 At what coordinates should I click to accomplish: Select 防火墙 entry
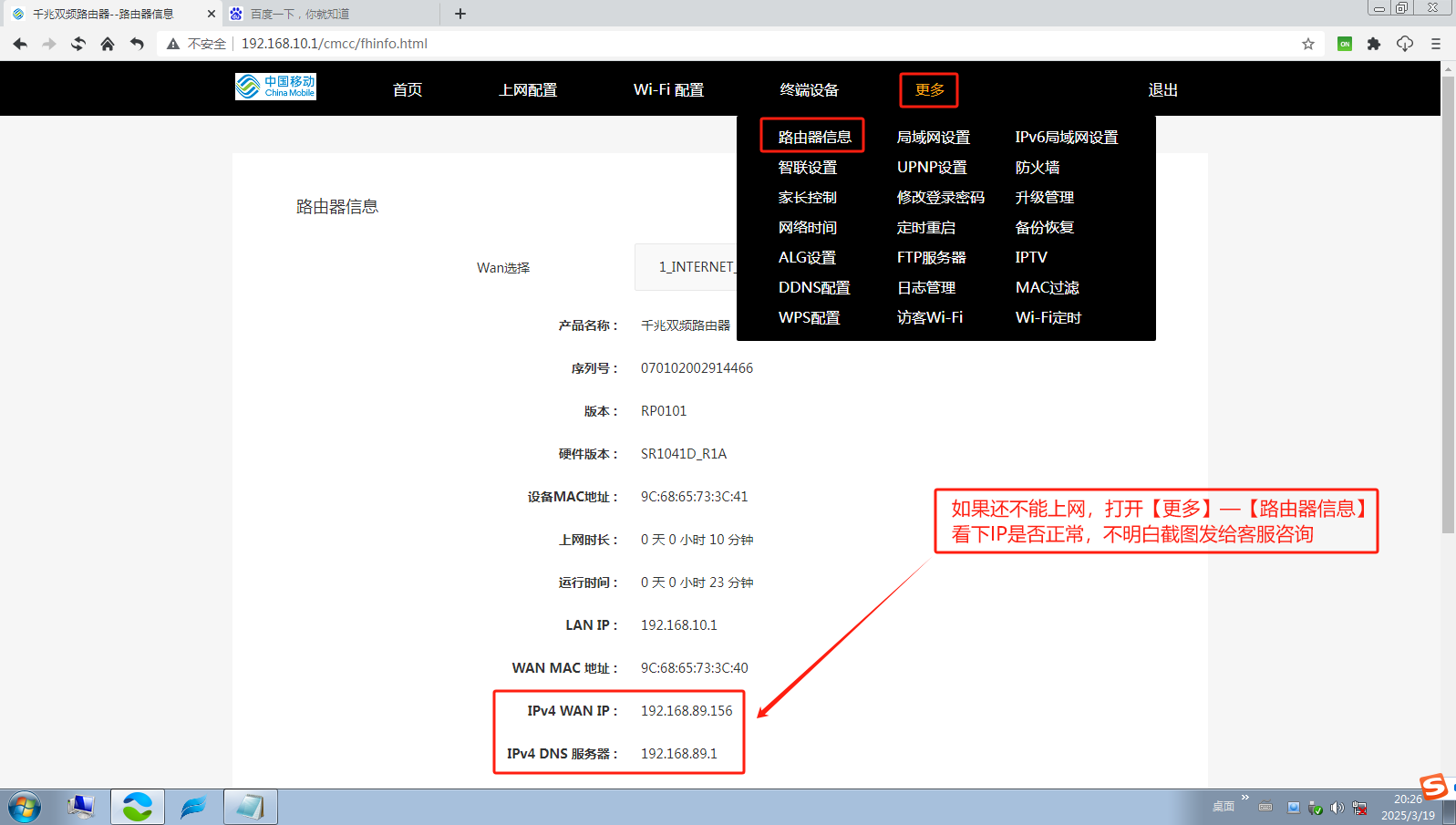1038,167
